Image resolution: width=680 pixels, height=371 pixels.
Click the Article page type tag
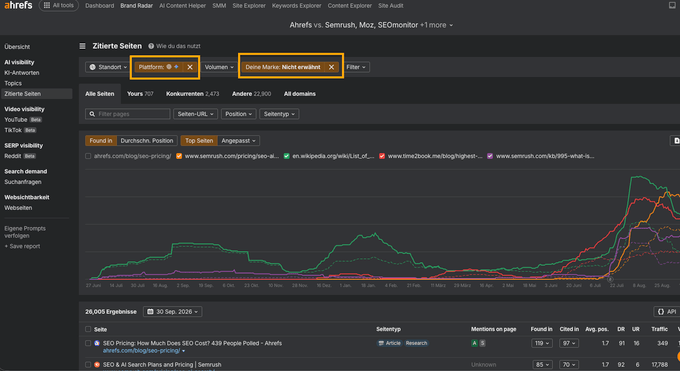click(389, 343)
